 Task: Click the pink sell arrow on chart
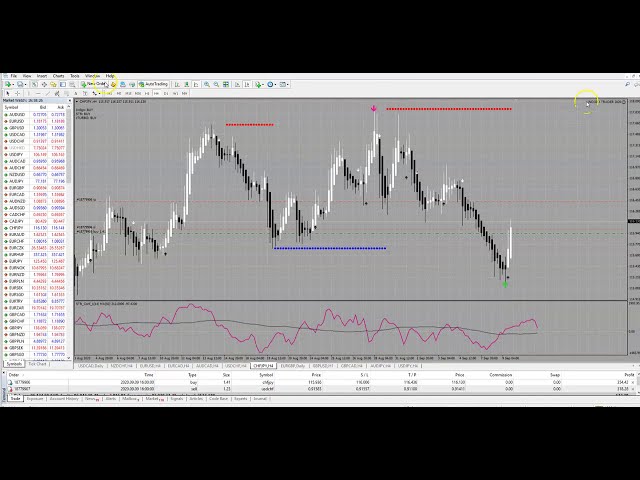pos(374,108)
